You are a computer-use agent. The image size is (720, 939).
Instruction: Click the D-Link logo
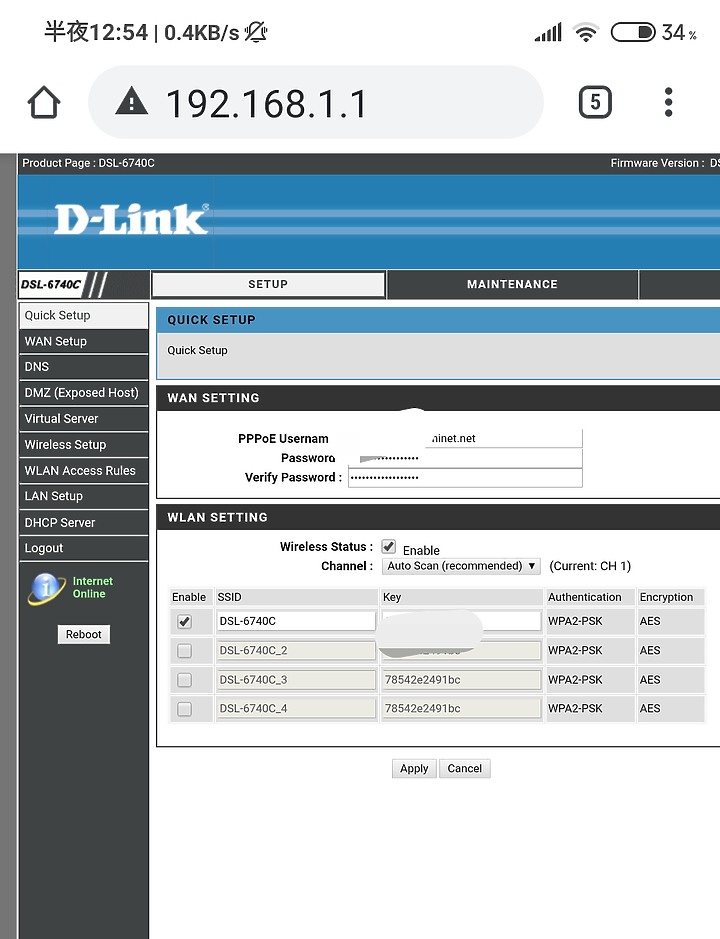[x=132, y=219]
